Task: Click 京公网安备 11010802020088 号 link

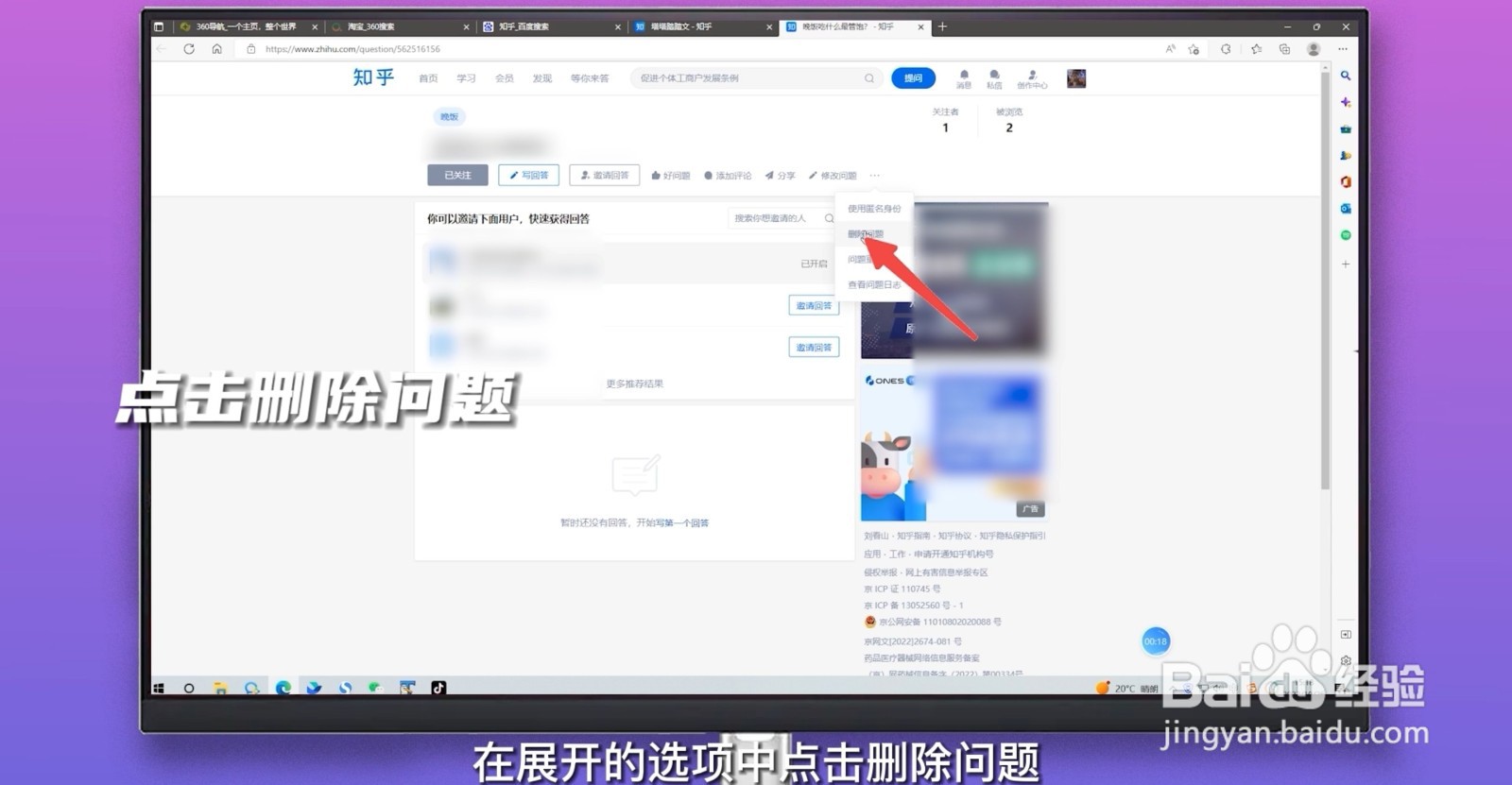Action: pos(940,622)
